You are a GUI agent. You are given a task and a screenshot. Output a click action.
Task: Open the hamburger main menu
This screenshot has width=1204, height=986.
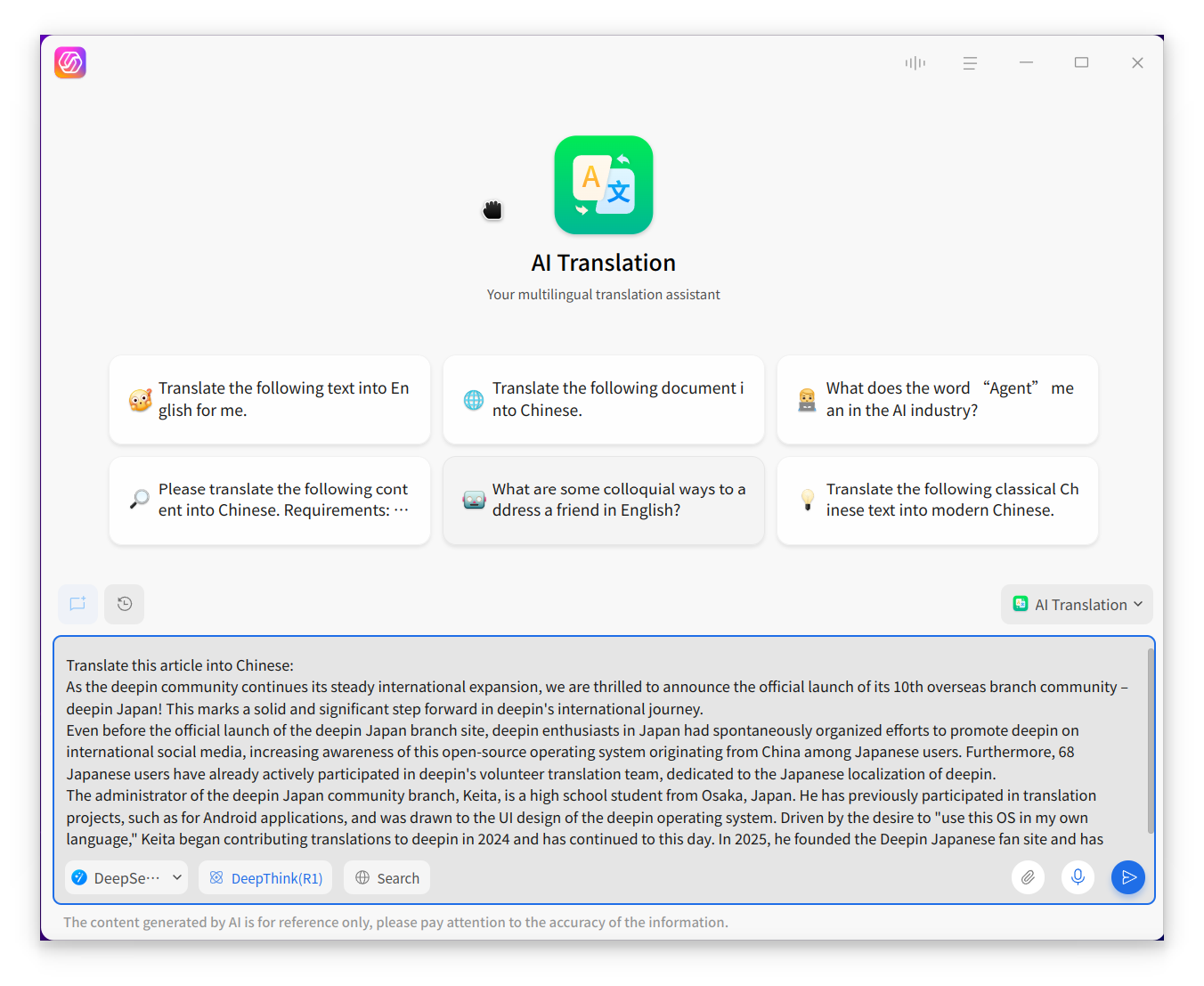coord(970,62)
